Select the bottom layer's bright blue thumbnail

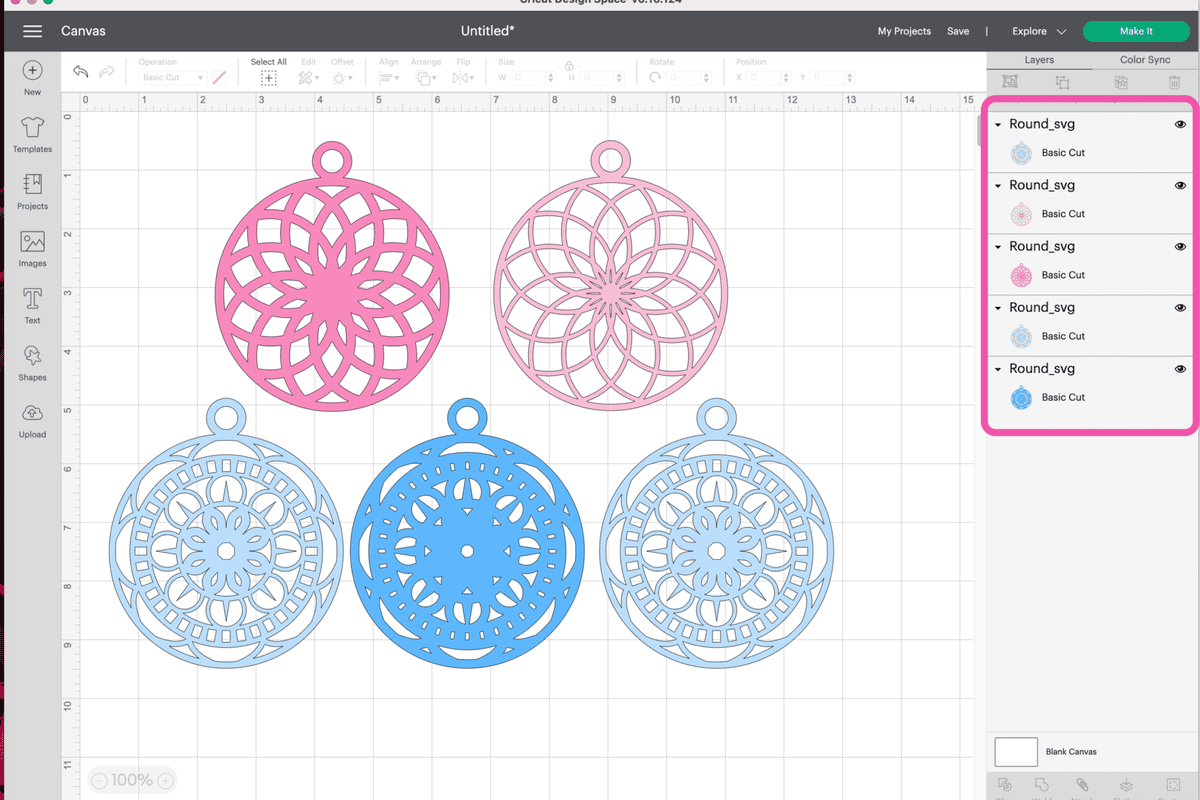(1021, 398)
